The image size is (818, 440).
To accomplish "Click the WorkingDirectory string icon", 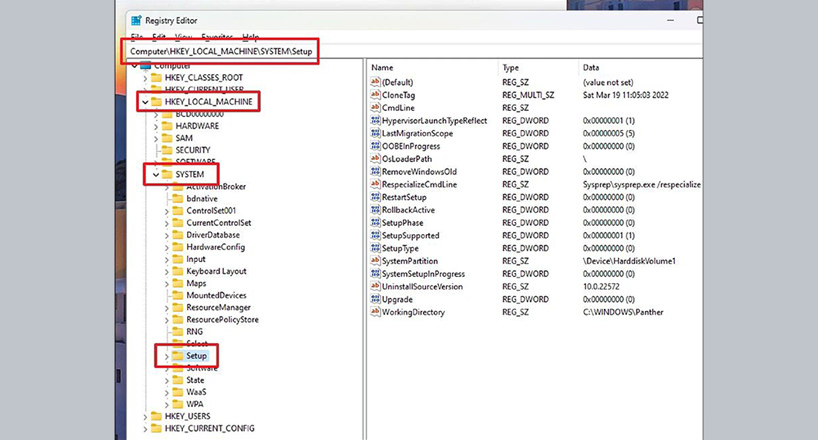I will 375,312.
